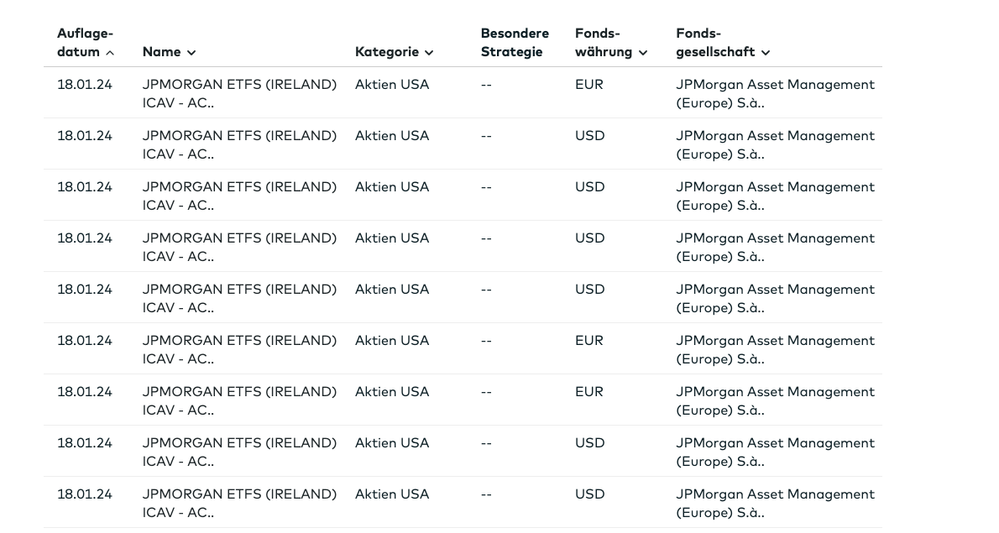Click chevron beside Kategorie header

(x=429, y=53)
